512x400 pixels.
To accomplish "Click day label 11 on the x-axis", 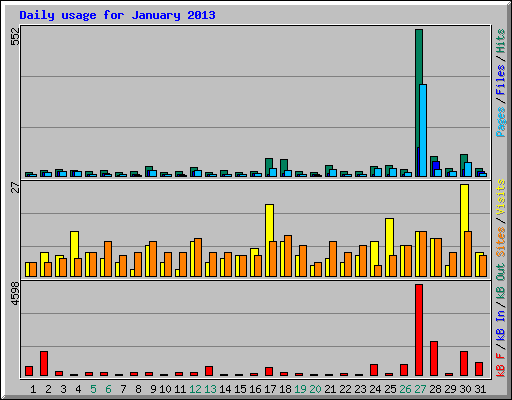I will (x=180, y=389).
